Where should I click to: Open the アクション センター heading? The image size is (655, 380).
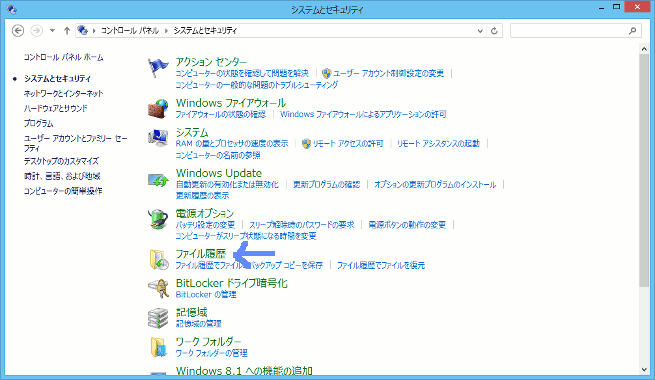click(x=211, y=62)
